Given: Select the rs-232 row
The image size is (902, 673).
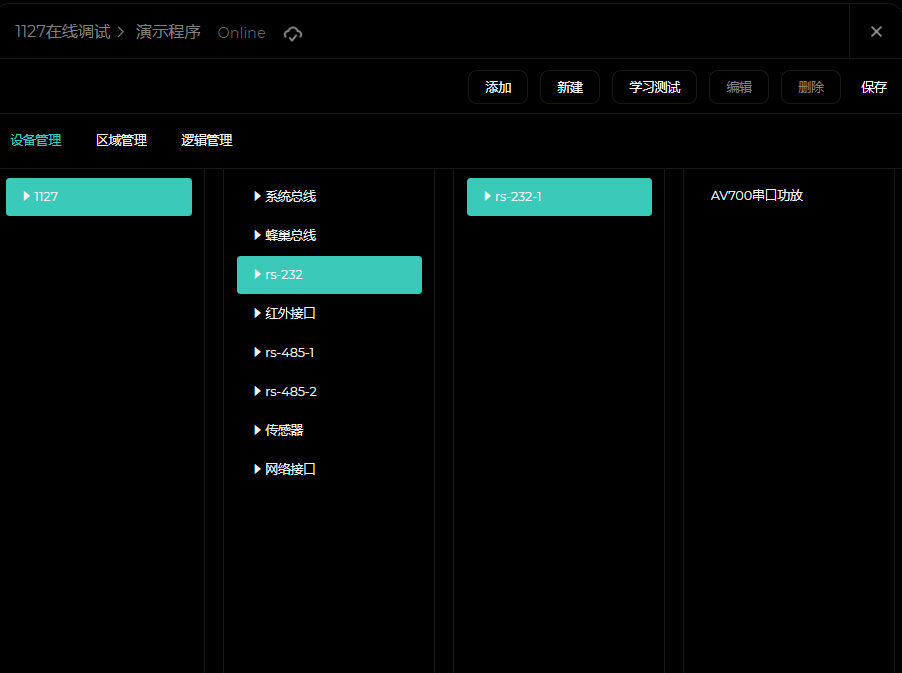Looking at the screenshot, I should [x=329, y=275].
